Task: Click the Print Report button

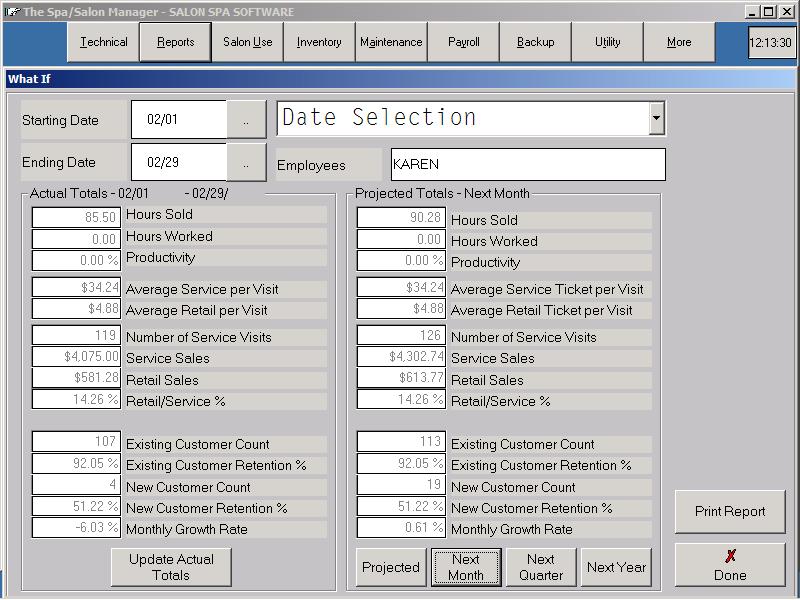Action: (x=730, y=511)
